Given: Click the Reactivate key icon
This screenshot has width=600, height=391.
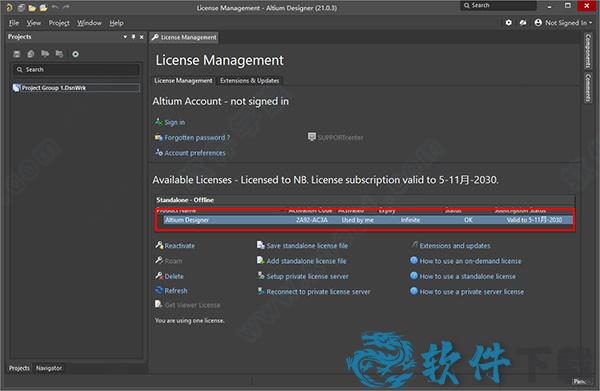Looking at the screenshot, I should [159, 245].
